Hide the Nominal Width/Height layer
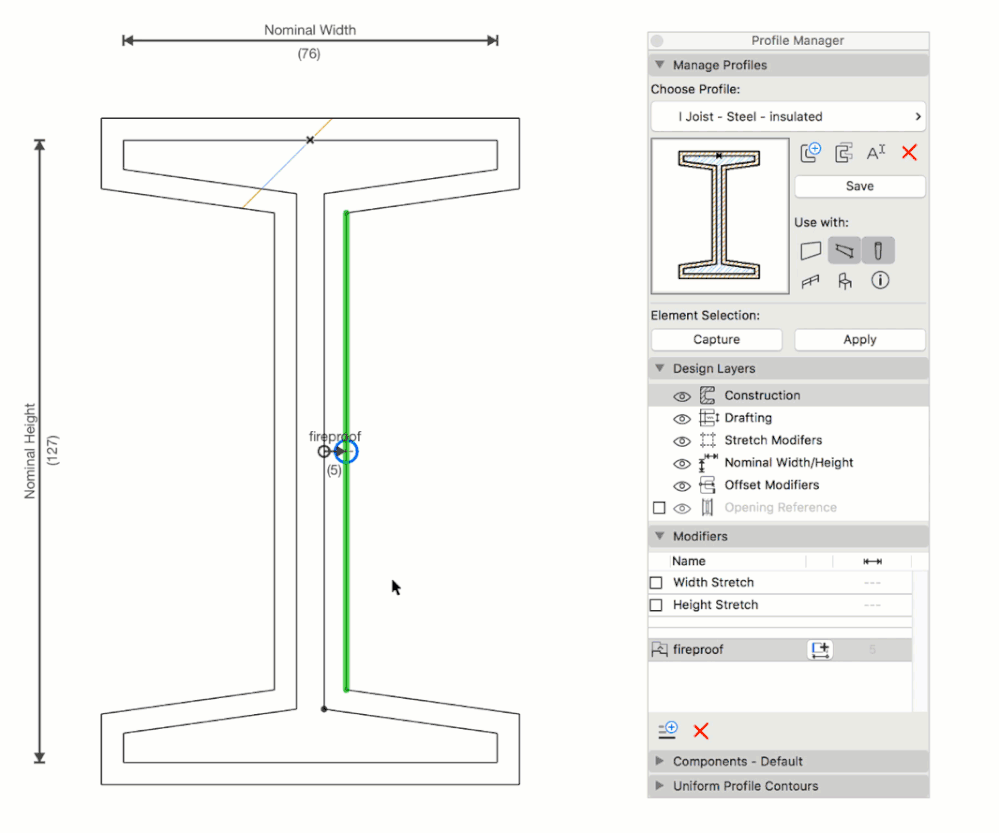 pyautogui.click(x=682, y=463)
